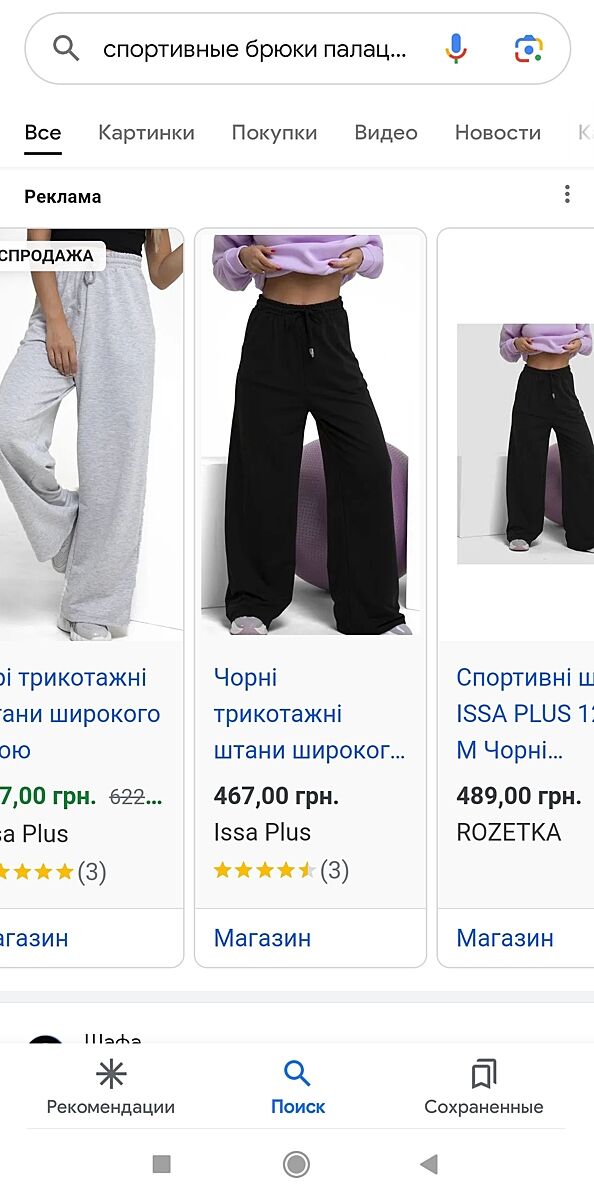
Task: Click Магазин link under ROZETKA product
Action: (505, 938)
